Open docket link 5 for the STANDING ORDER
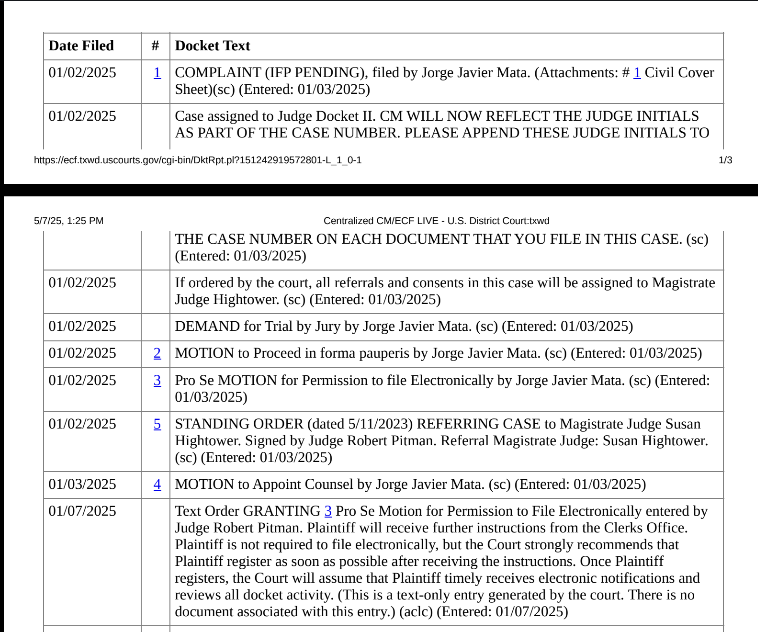This screenshot has height=632, width=758. pos(157,424)
